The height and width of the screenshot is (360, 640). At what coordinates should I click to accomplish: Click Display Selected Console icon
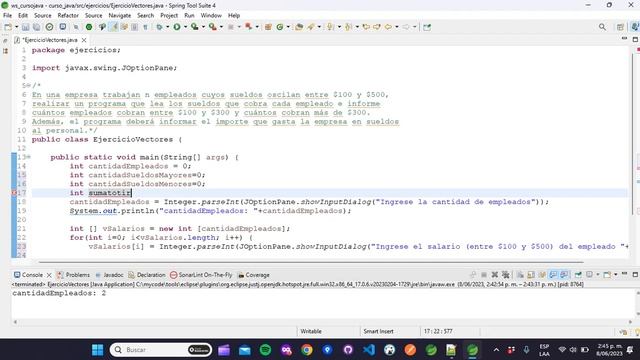click(589, 275)
